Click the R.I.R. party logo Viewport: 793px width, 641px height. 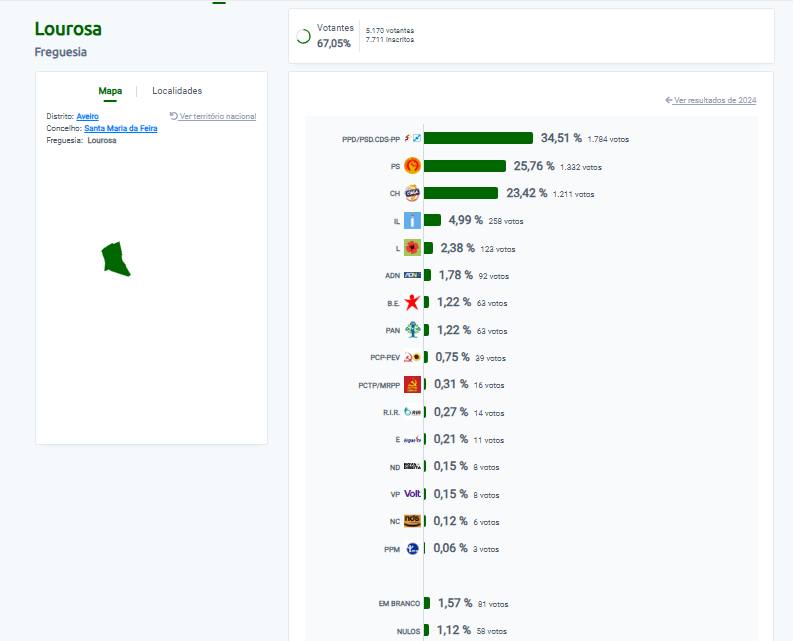412,412
